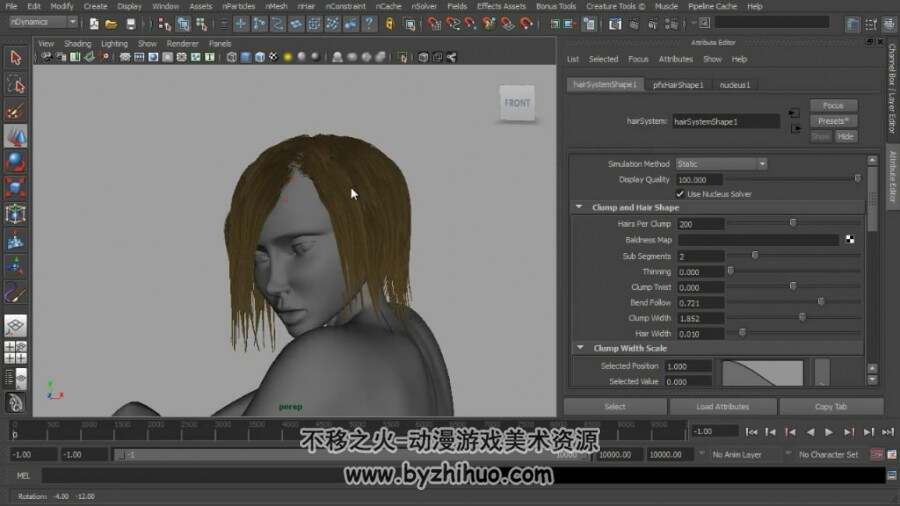Open the nHair menu
The width and height of the screenshot is (900, 506).
point(306,6)
